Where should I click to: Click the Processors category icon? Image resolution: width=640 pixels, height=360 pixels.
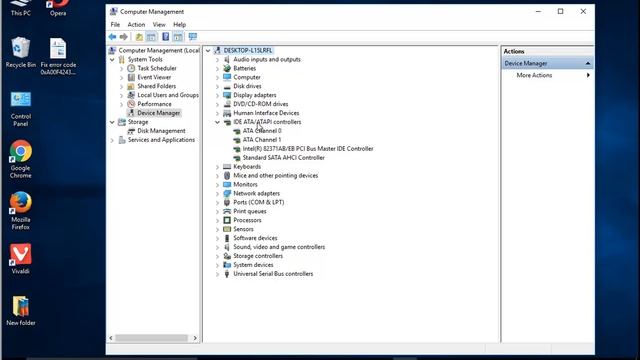[227, 220]
